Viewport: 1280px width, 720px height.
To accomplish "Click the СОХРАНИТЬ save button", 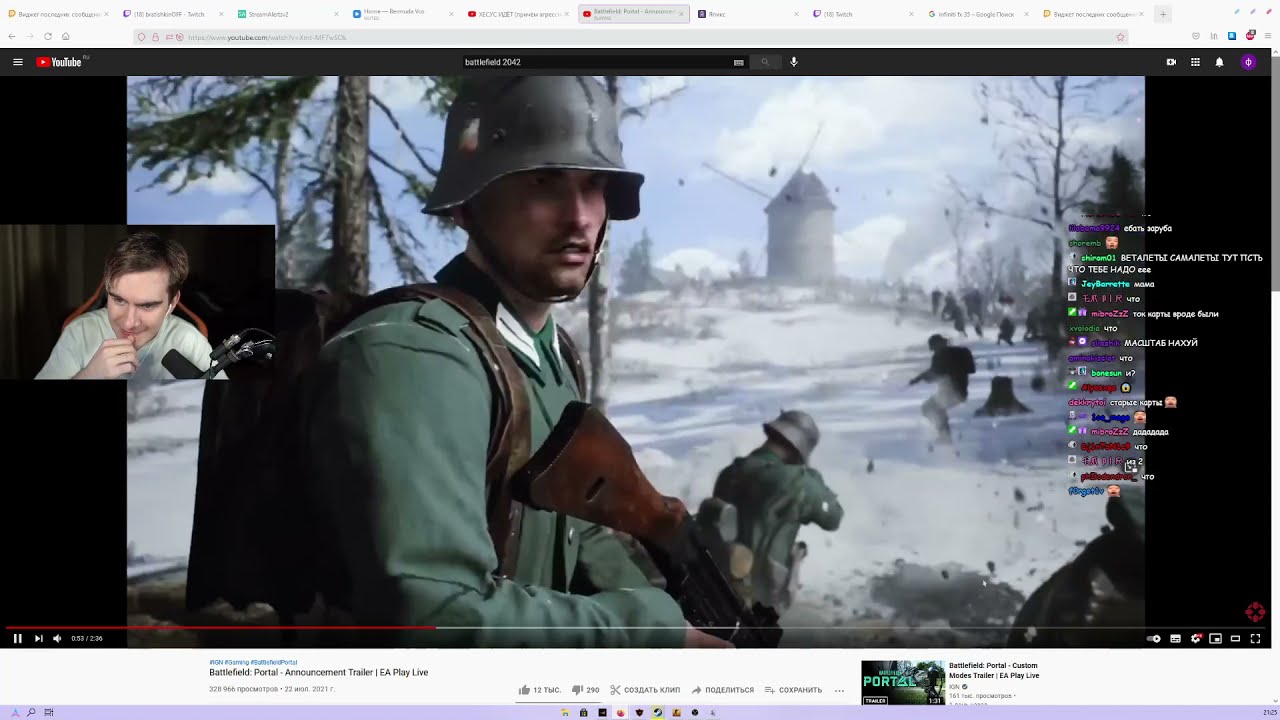I will click(793, 690).
